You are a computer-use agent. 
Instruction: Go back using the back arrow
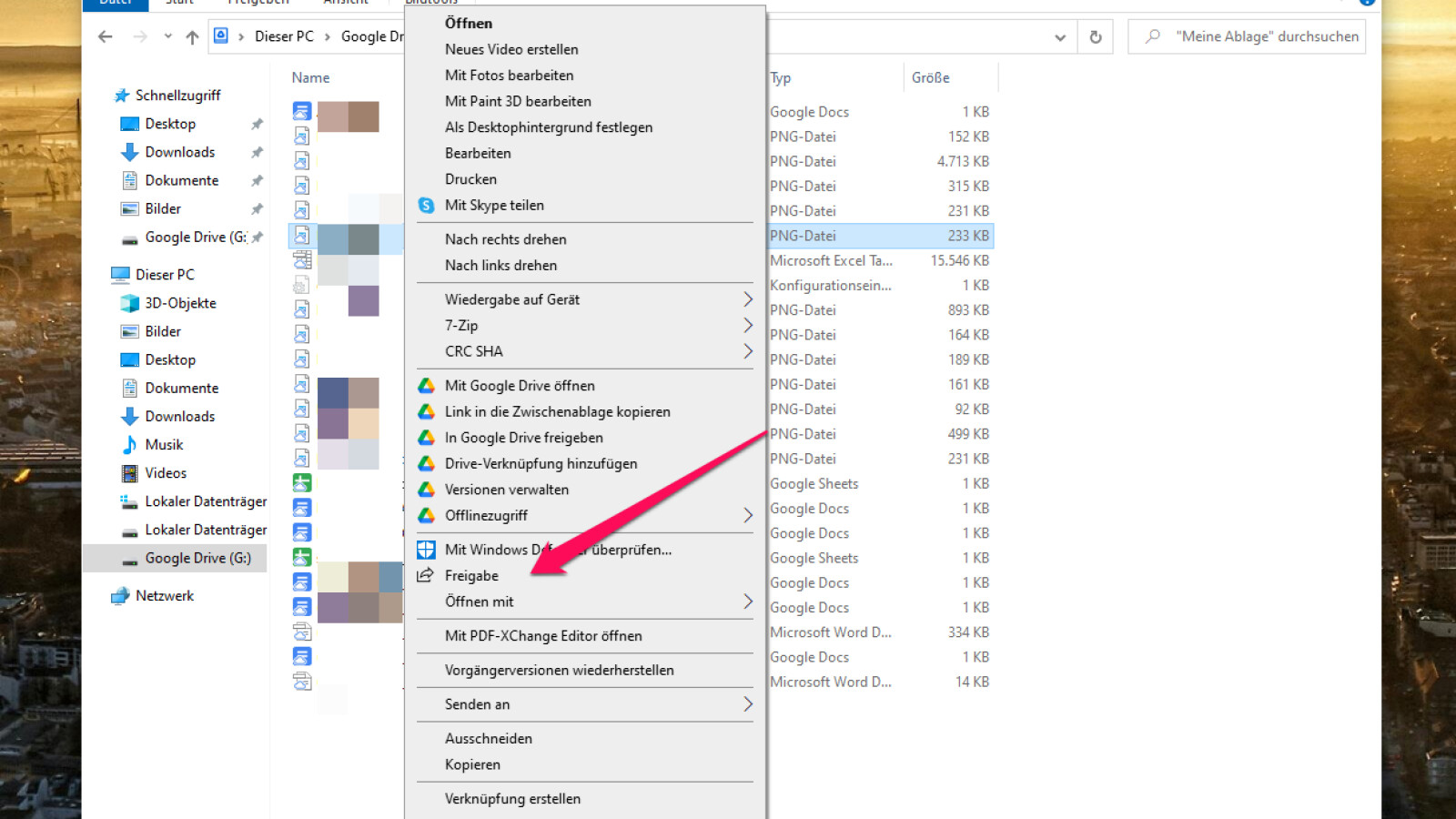[x=106, y=37]
